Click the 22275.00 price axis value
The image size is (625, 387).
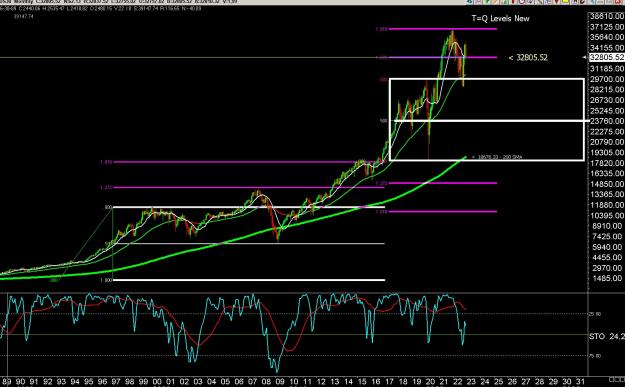point(607,132)
